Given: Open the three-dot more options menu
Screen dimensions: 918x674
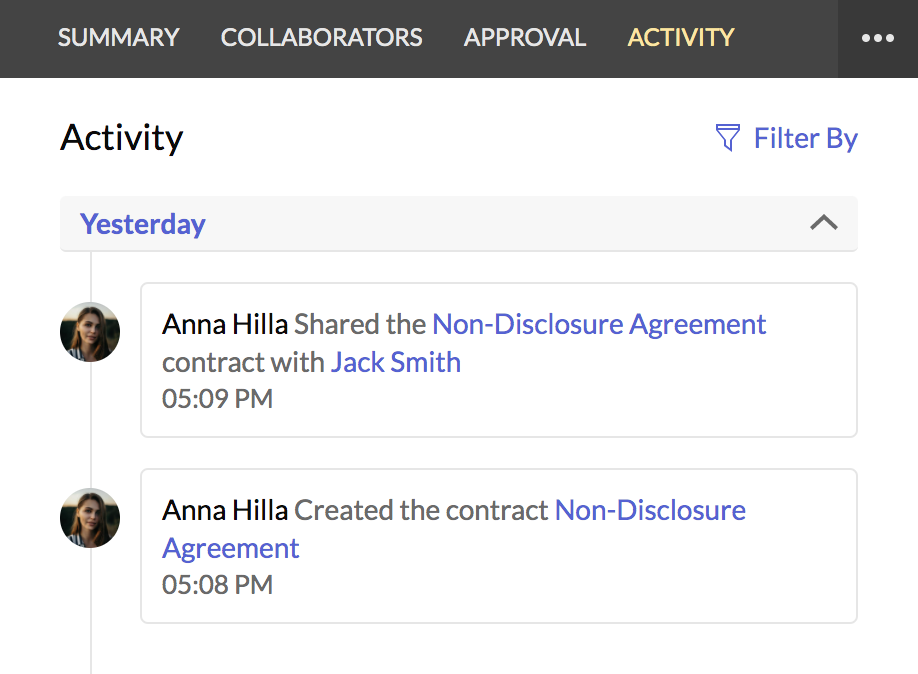Looking at the screenshot, I should coord(878,39).
